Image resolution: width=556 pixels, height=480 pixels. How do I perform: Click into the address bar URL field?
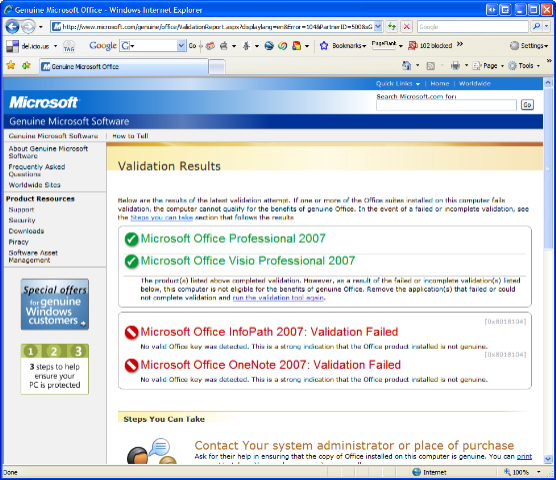click(217, 27)
